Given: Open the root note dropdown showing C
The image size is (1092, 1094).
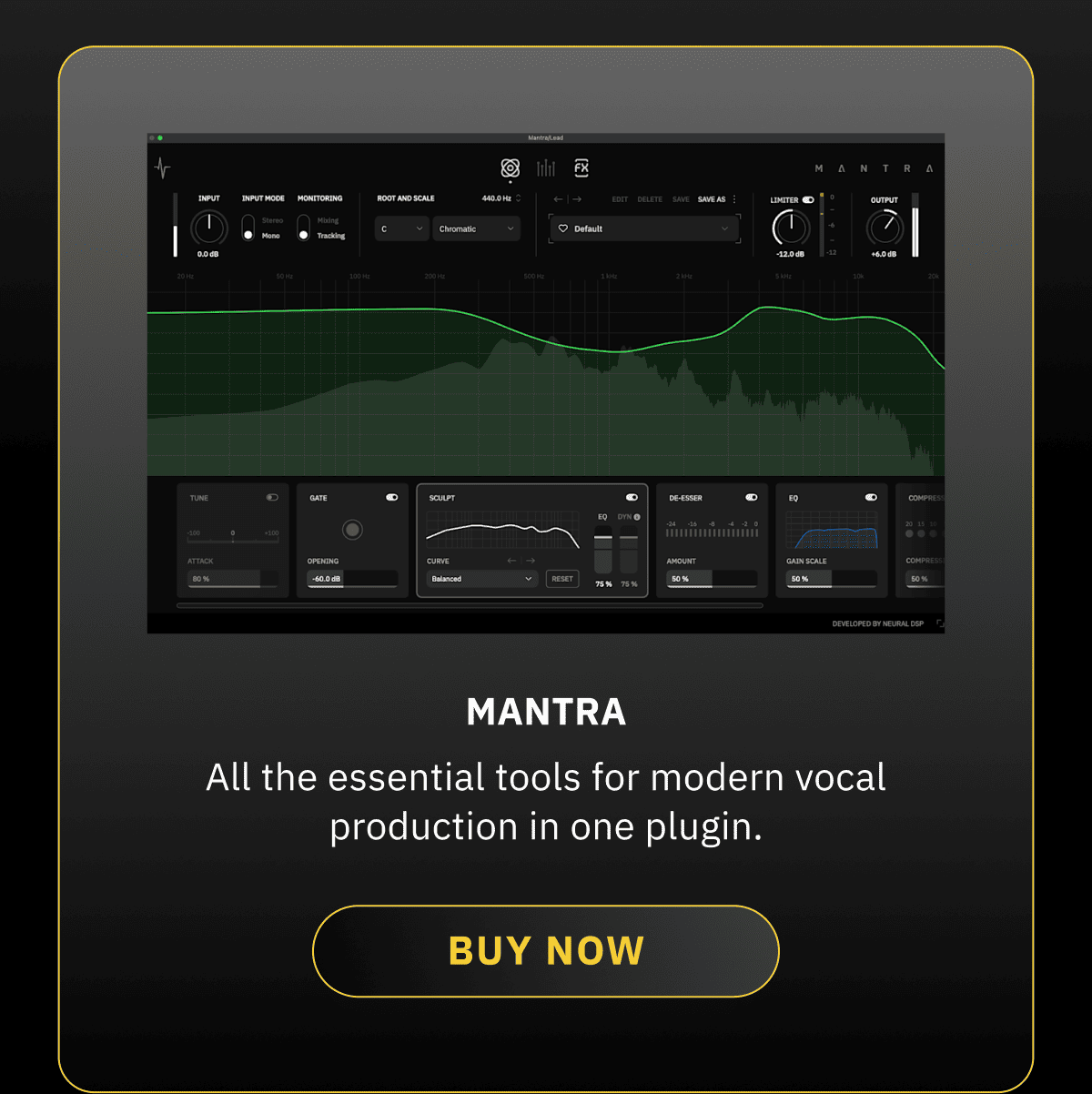Looking at the screenshot, I should [401, 228].
